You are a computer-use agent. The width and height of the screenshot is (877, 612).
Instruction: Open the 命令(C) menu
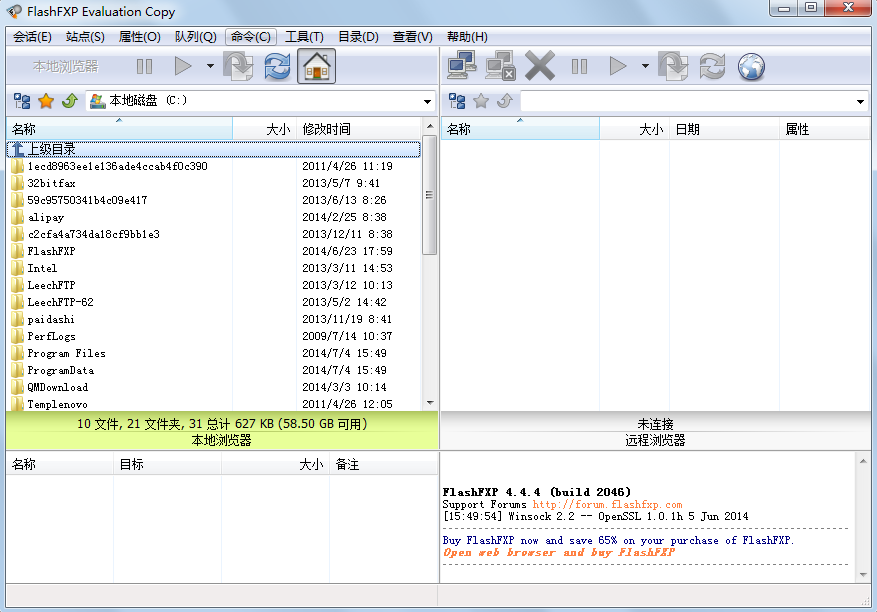[x=251, y=37]
